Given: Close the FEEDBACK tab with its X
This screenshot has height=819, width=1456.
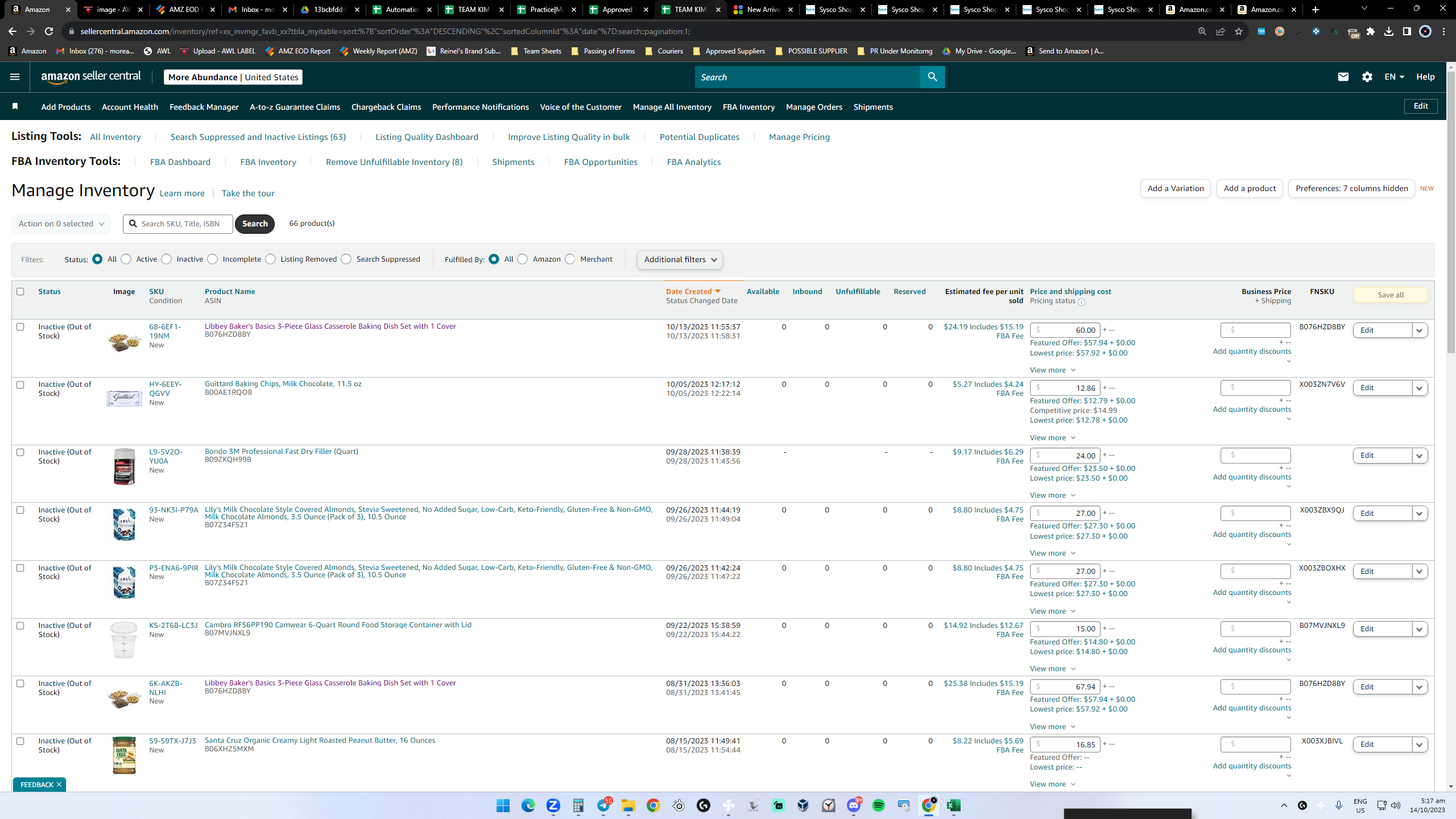Looking at the screenshot, I should point(59,784).
